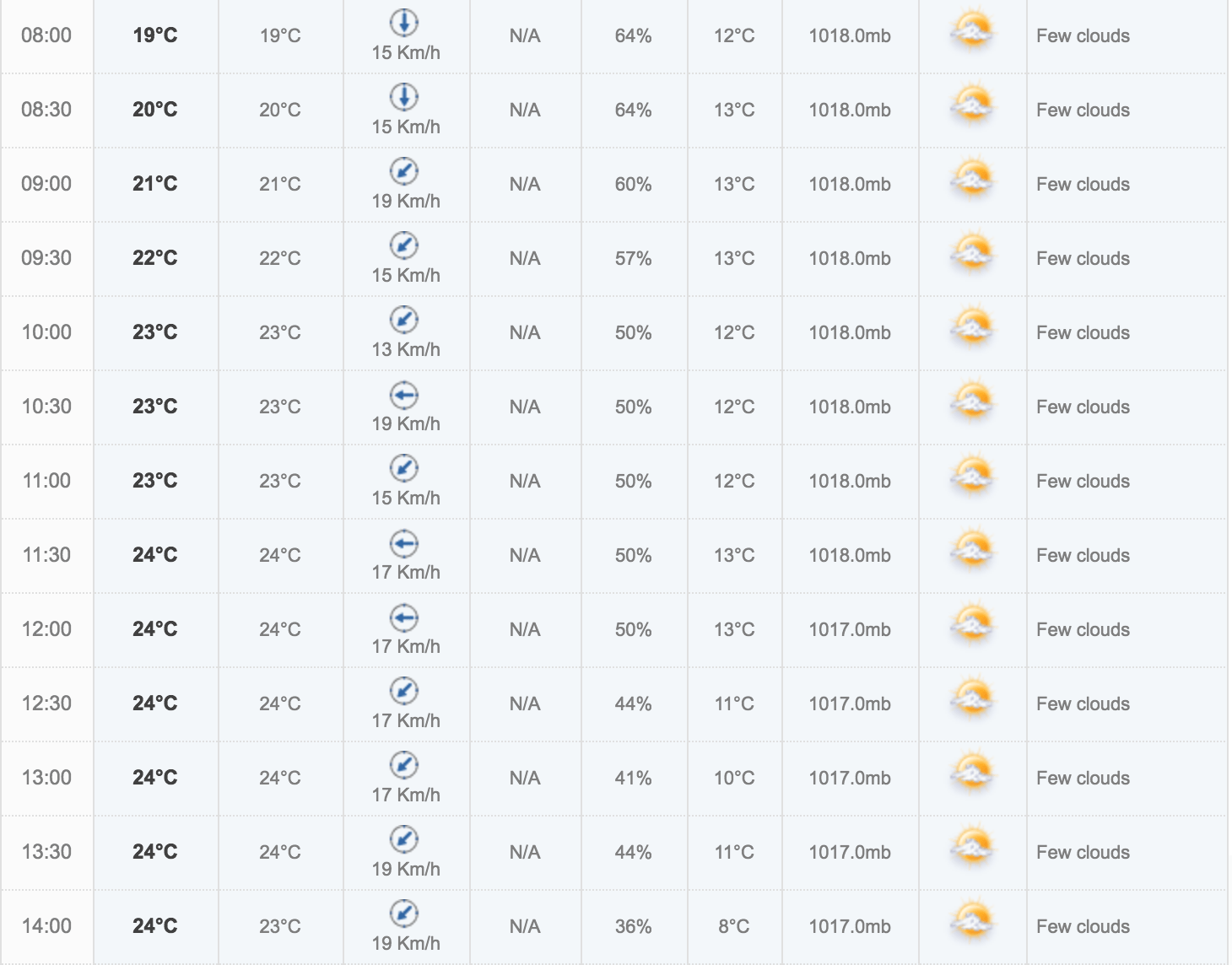This screenshot has width=1232, height=965.
Task: Click the few clouds weather icon at 08:30
Action: click(972, 106)
